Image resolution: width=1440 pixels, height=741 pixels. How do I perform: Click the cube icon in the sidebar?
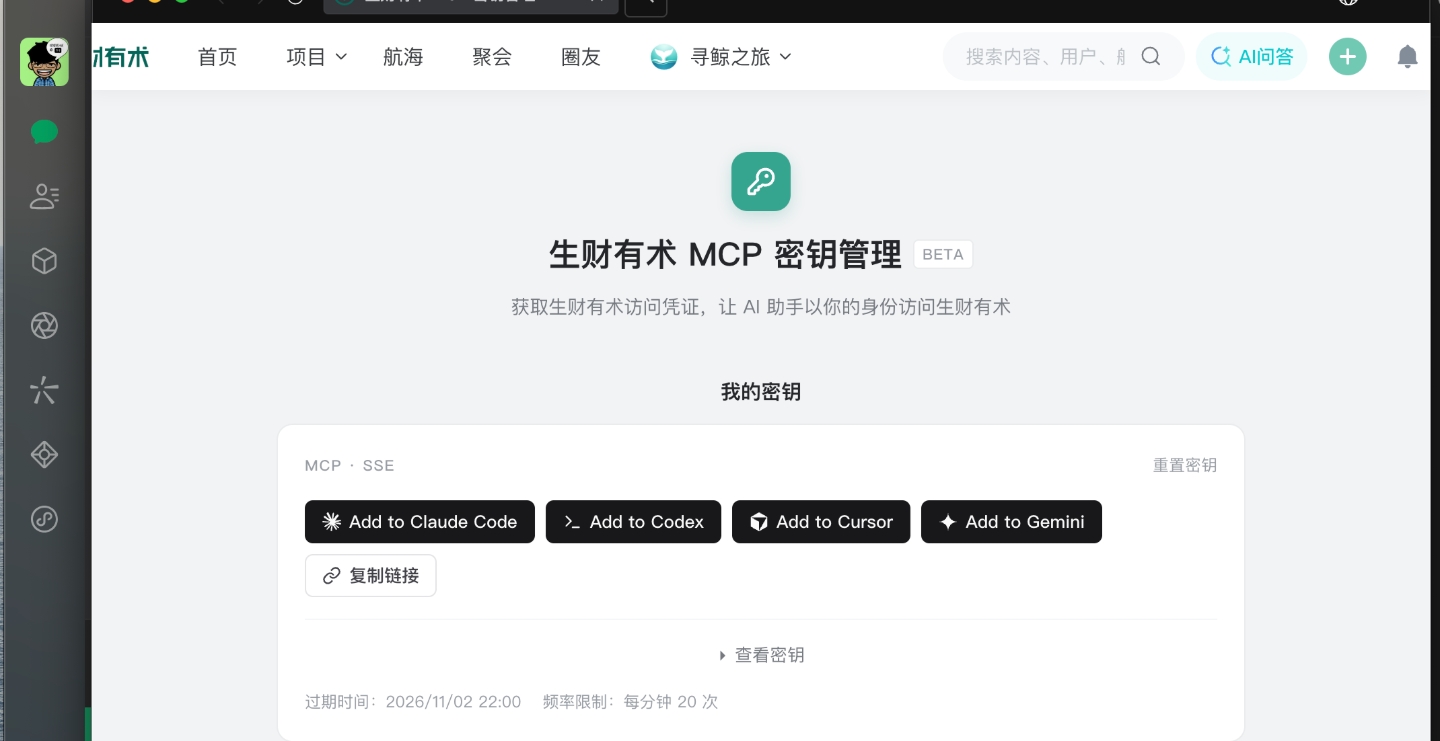point(44,261)
